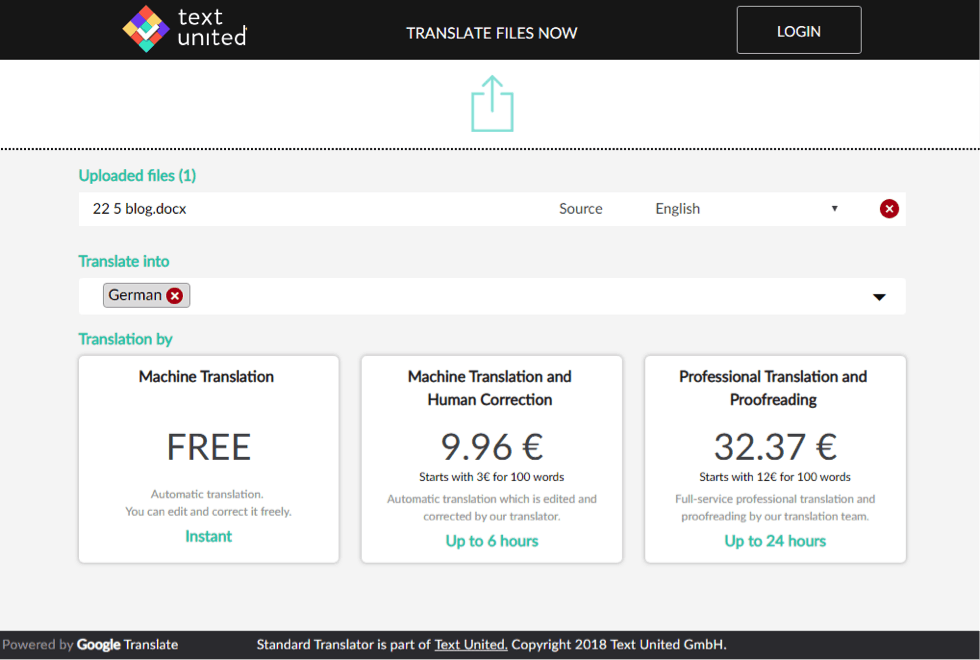Click Starts with 12€ for 100 words
Image resolution: width=980 pixels, height=660 pixels.
coord(775,477)
